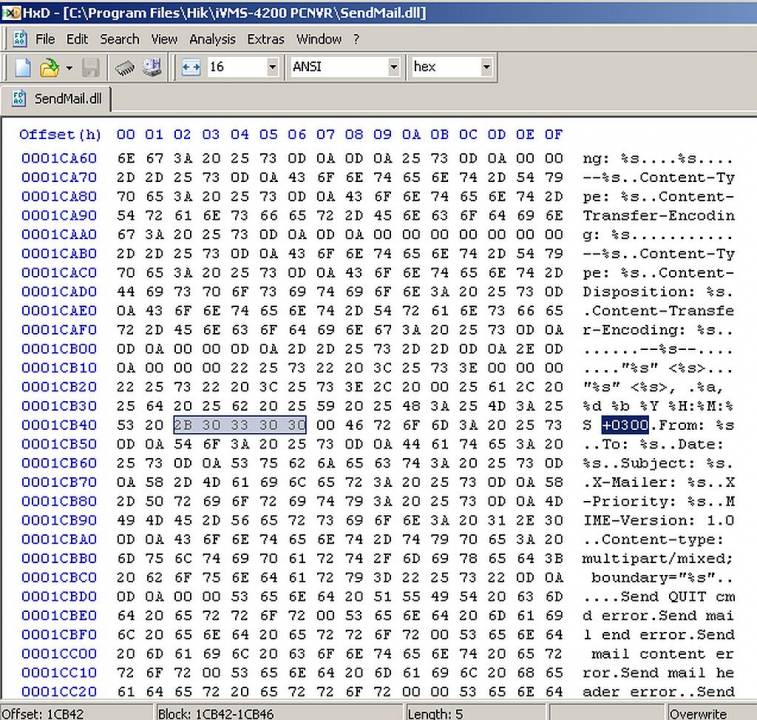Toggle the Overwrite mode indicator
Screen dimensions: 757x720
698,713
